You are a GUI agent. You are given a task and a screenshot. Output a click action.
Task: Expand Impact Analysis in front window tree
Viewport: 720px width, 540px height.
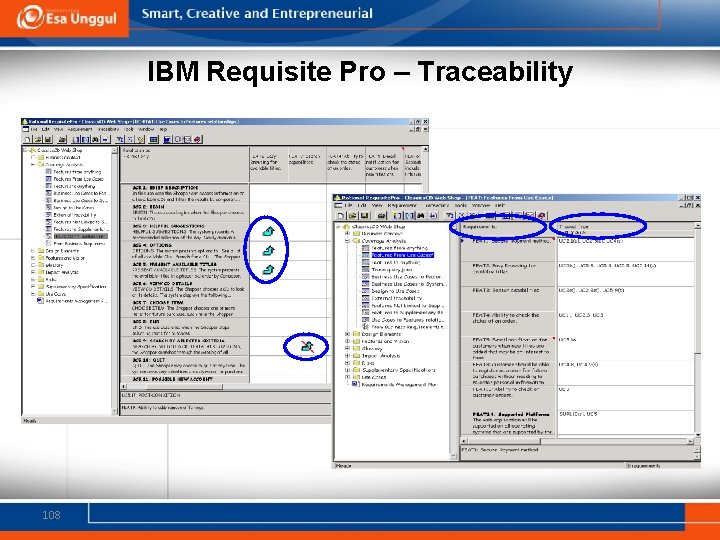[x=347, y=356]
